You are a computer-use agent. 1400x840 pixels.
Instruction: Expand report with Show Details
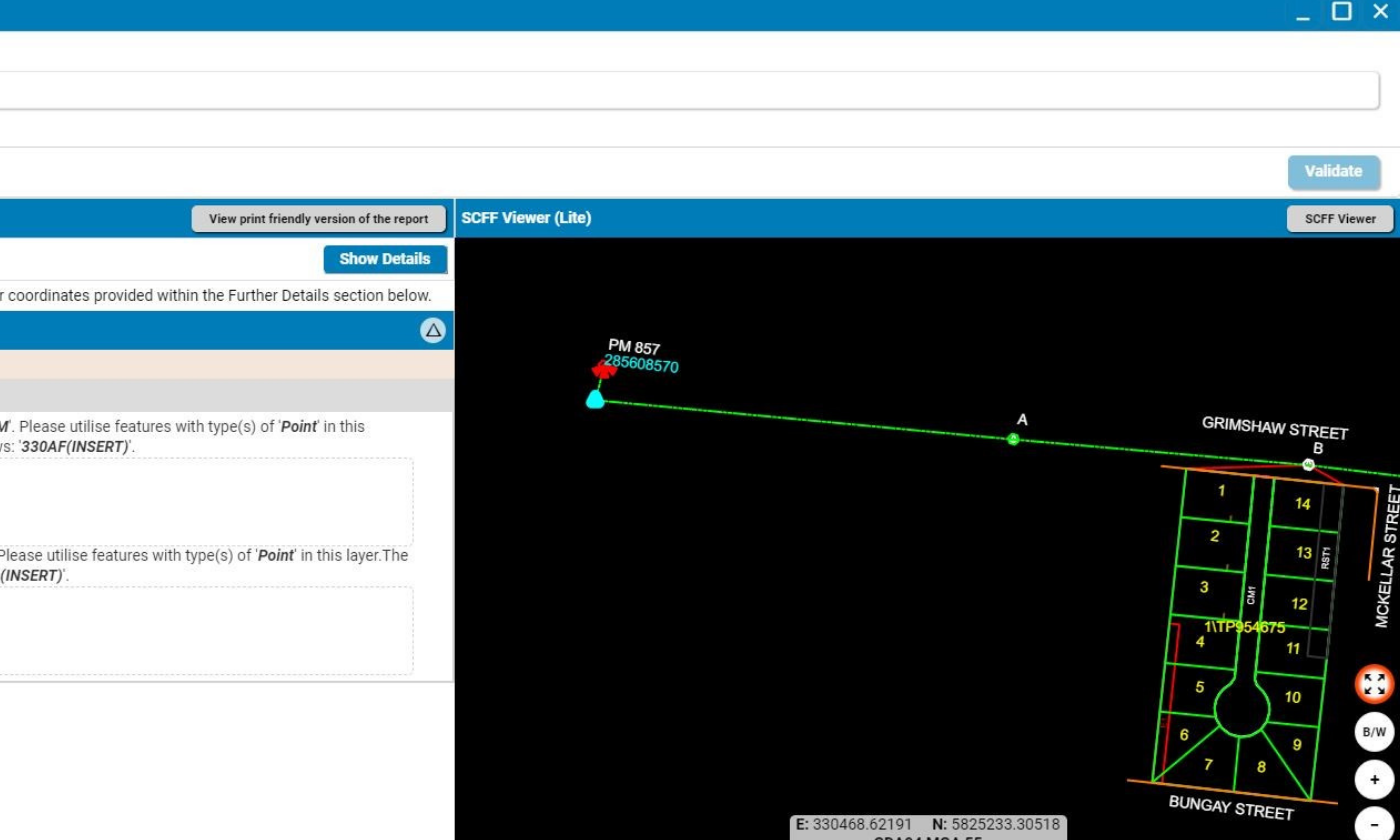tap(384, 259)
